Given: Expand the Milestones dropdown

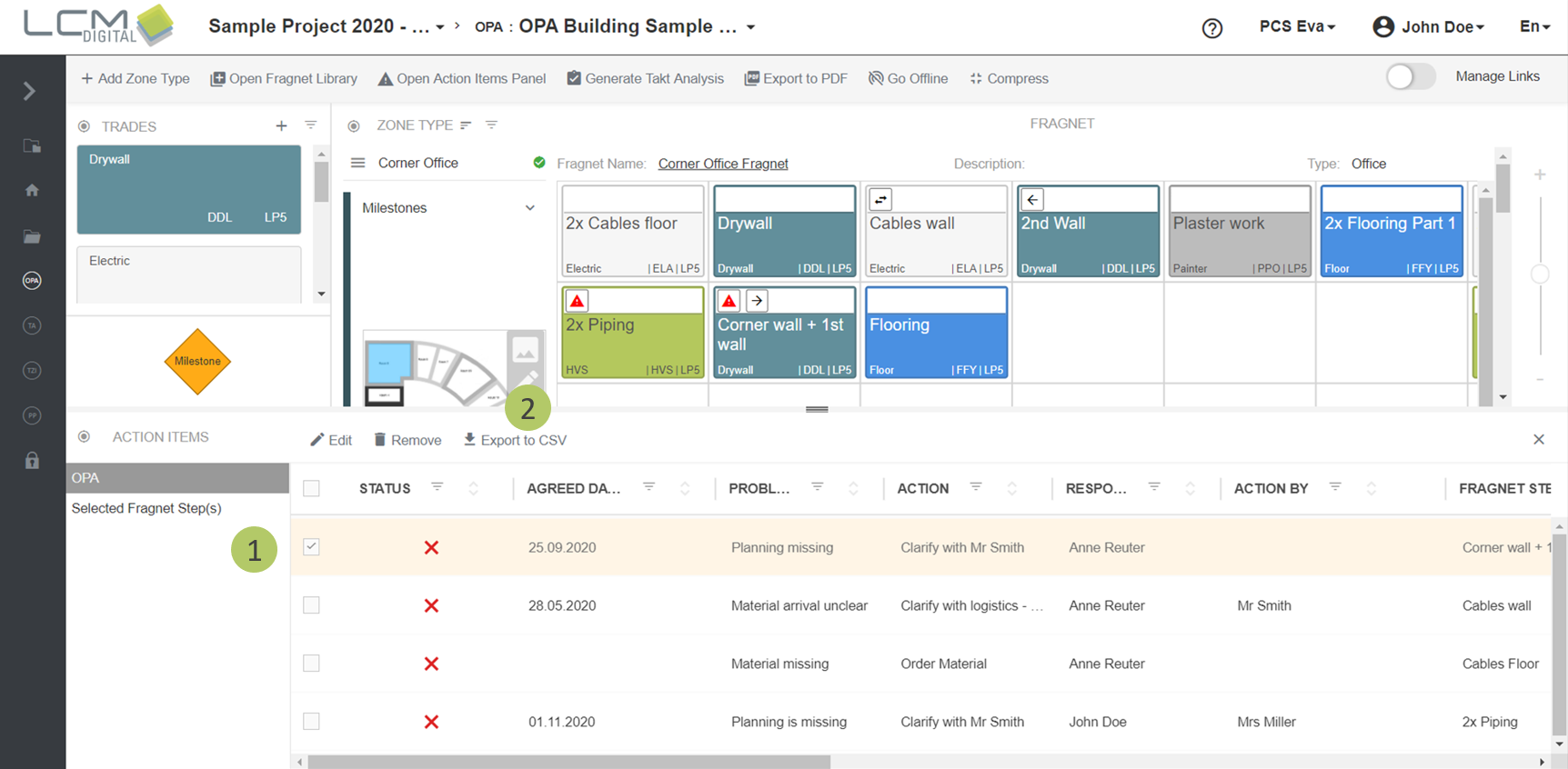Looking at the screenshot, I should click(x=529, y=208).
